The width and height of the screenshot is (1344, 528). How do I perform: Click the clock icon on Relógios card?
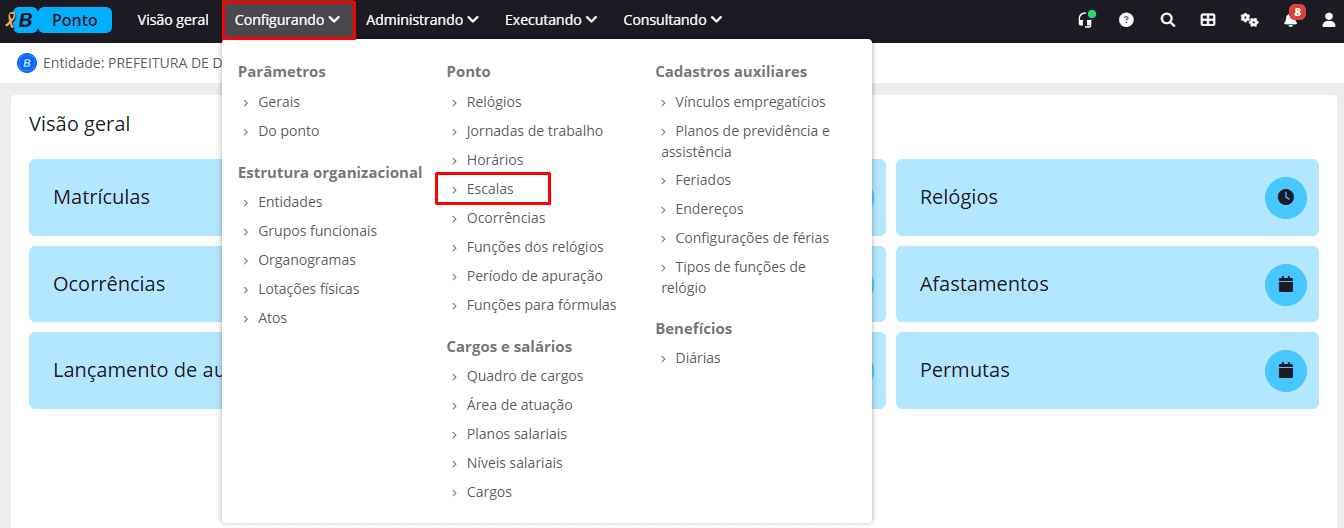(1285, 197)
